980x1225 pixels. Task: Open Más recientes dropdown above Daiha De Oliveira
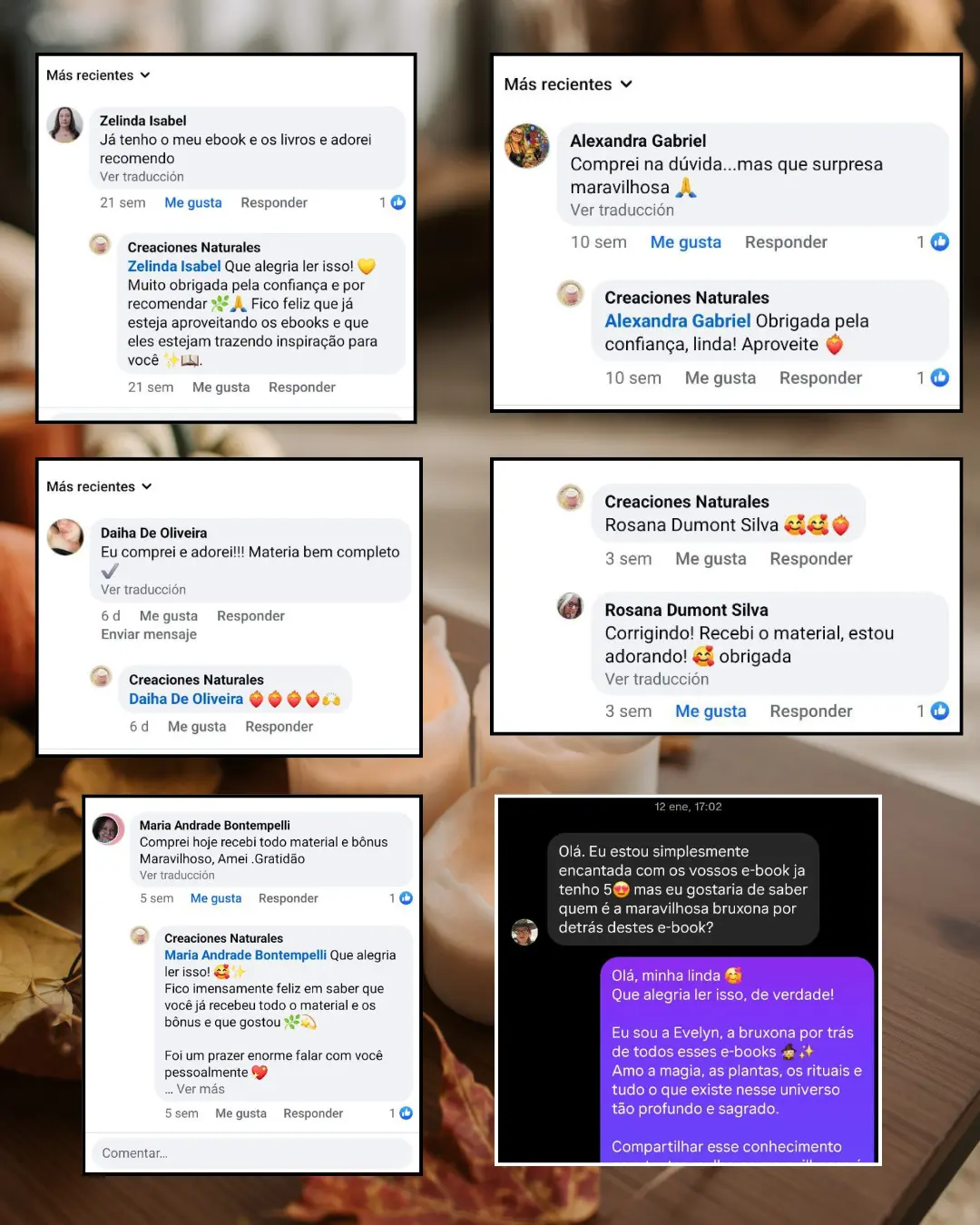[99, 486]
